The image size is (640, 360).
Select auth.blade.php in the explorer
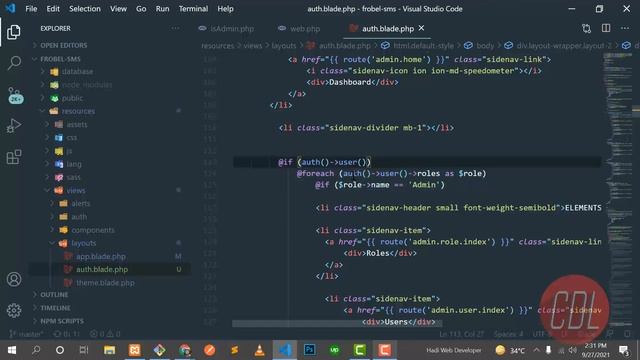[102, 269]
